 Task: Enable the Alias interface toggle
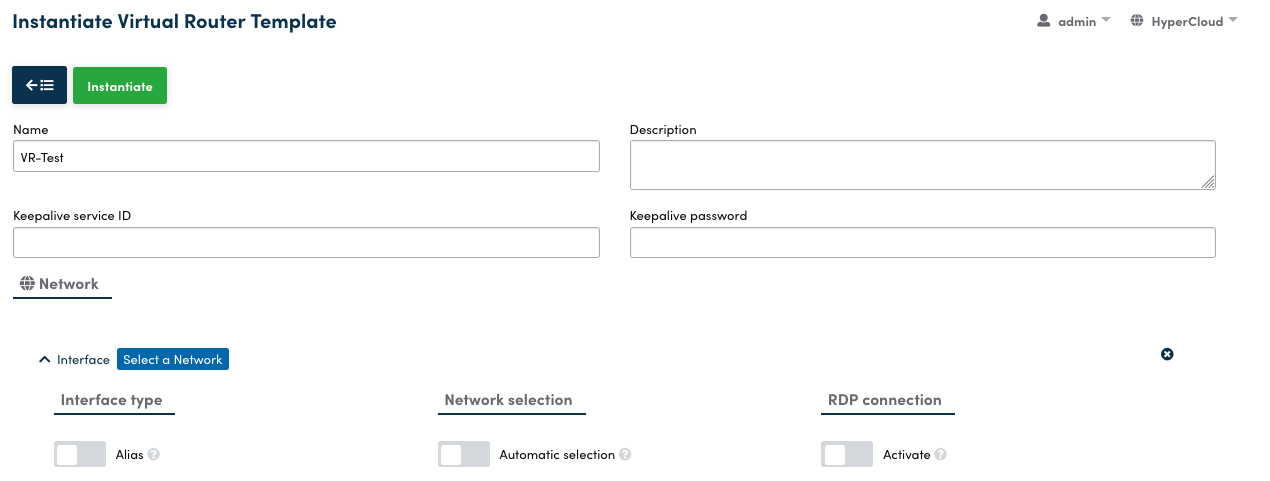[80, 454]
